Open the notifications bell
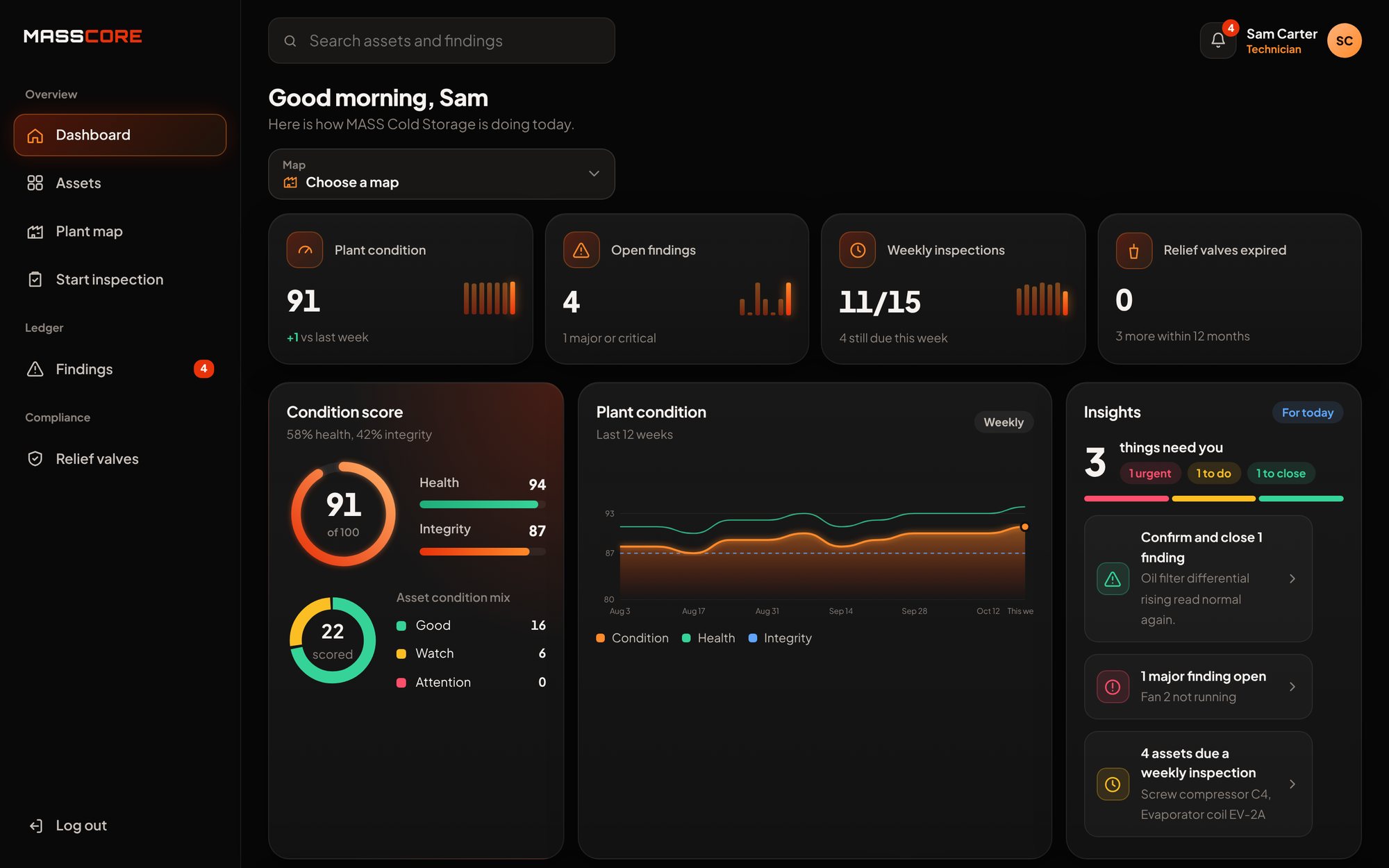This screenshot has width=1389, height=868. [1217, 40]
